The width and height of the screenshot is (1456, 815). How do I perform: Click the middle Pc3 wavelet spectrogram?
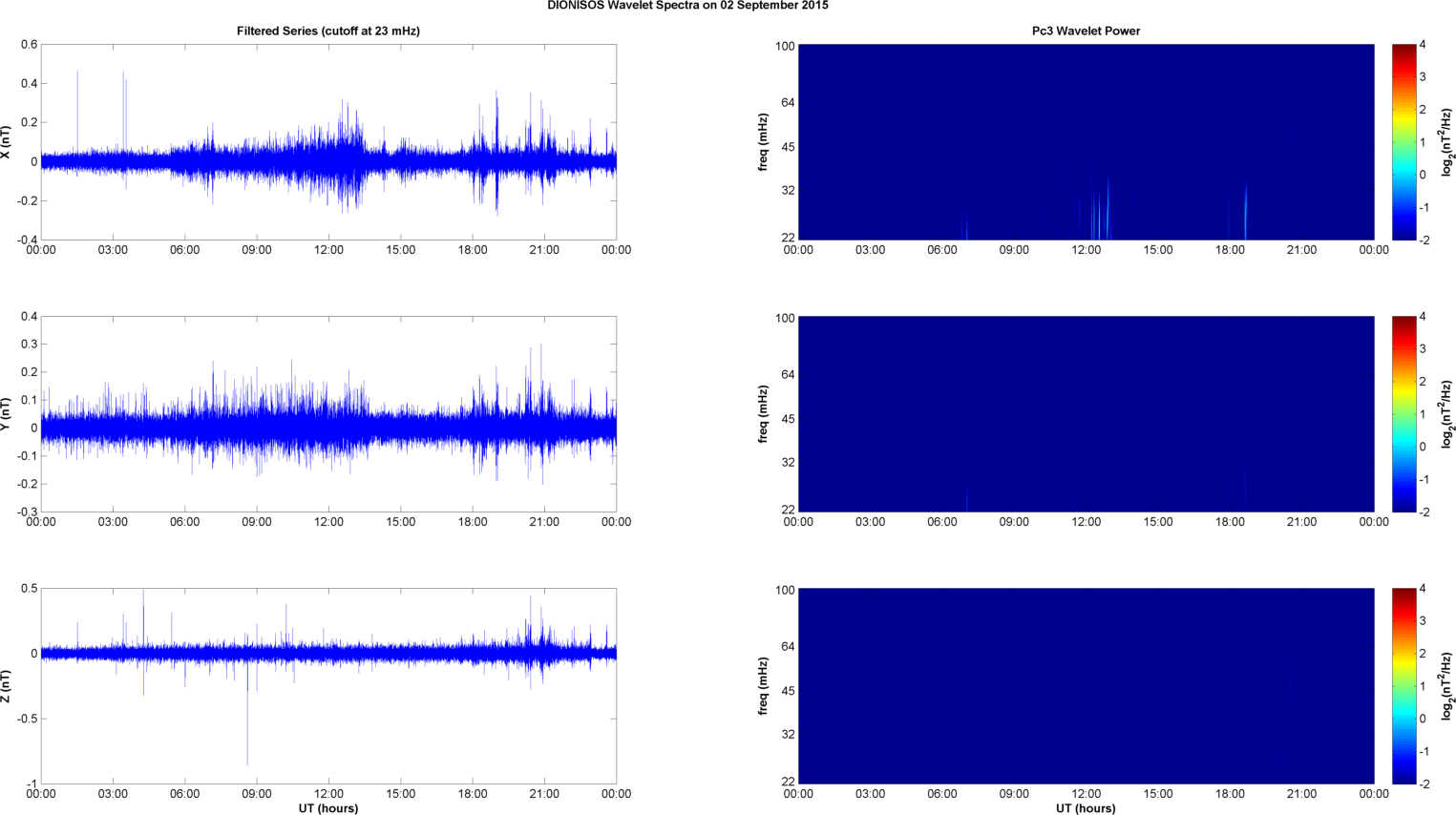tap(1086, 414)
